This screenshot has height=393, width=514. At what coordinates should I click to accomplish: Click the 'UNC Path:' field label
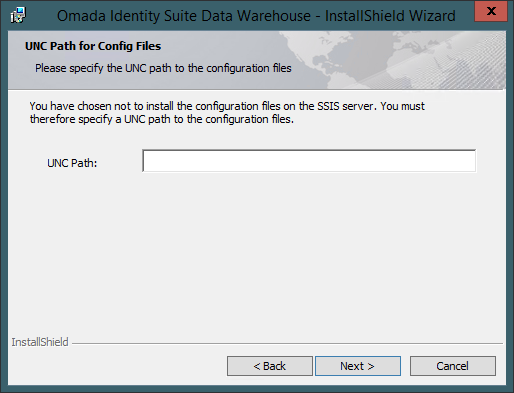(x=72, y=163)
